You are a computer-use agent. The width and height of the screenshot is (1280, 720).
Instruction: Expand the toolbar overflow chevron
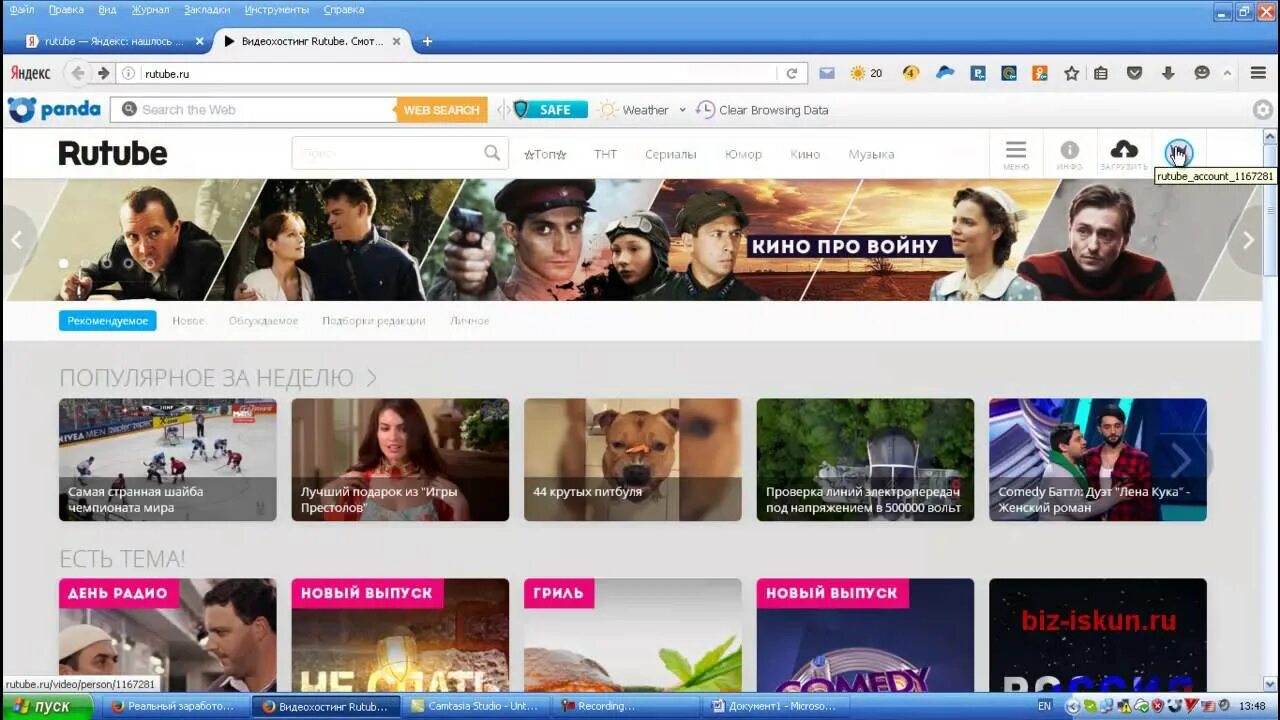[1228, 73]
